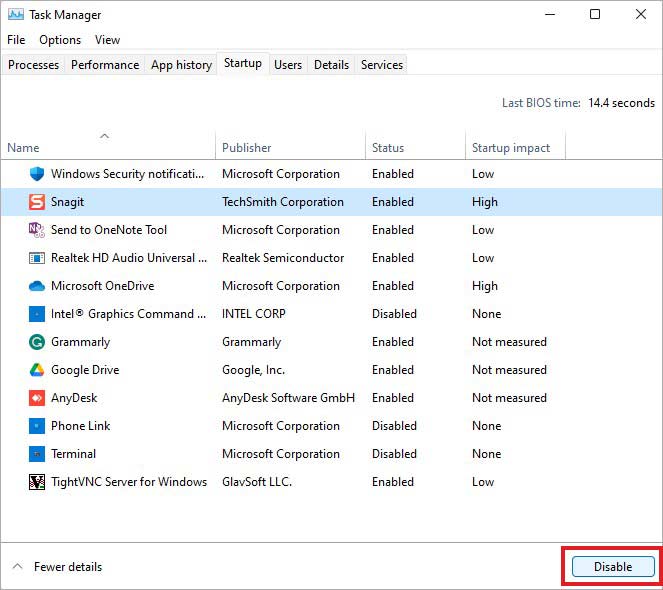Click INTEL CORP publisher cell
This screenshot has width=663, height=590.
[254, 314]
